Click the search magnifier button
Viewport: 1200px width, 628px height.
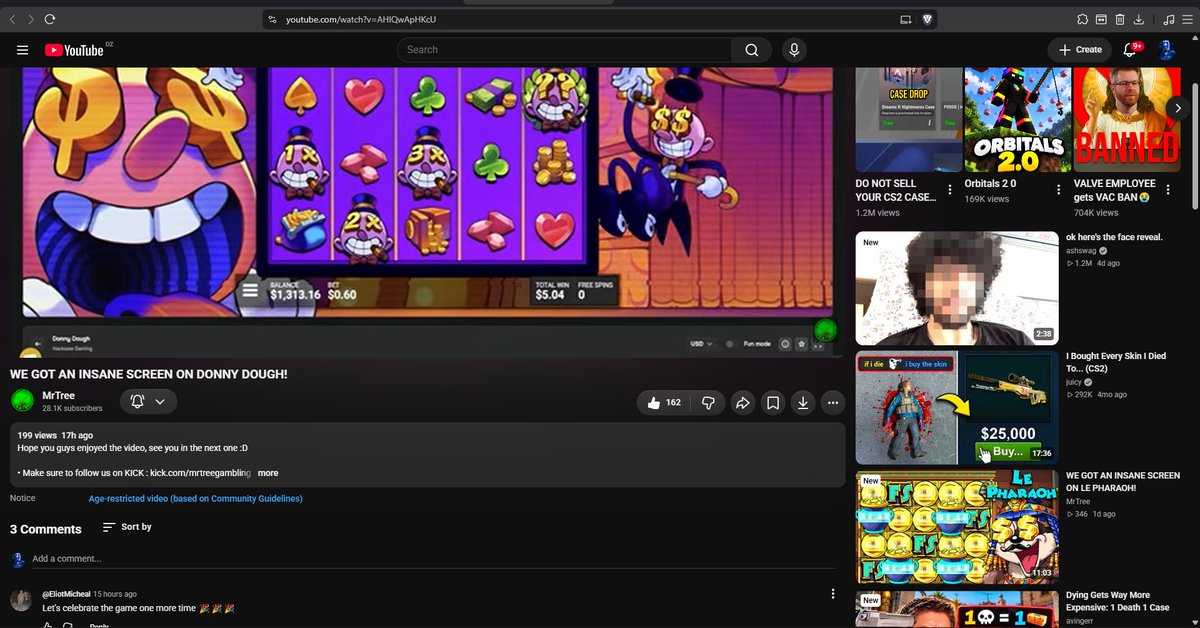coord(751,50)
